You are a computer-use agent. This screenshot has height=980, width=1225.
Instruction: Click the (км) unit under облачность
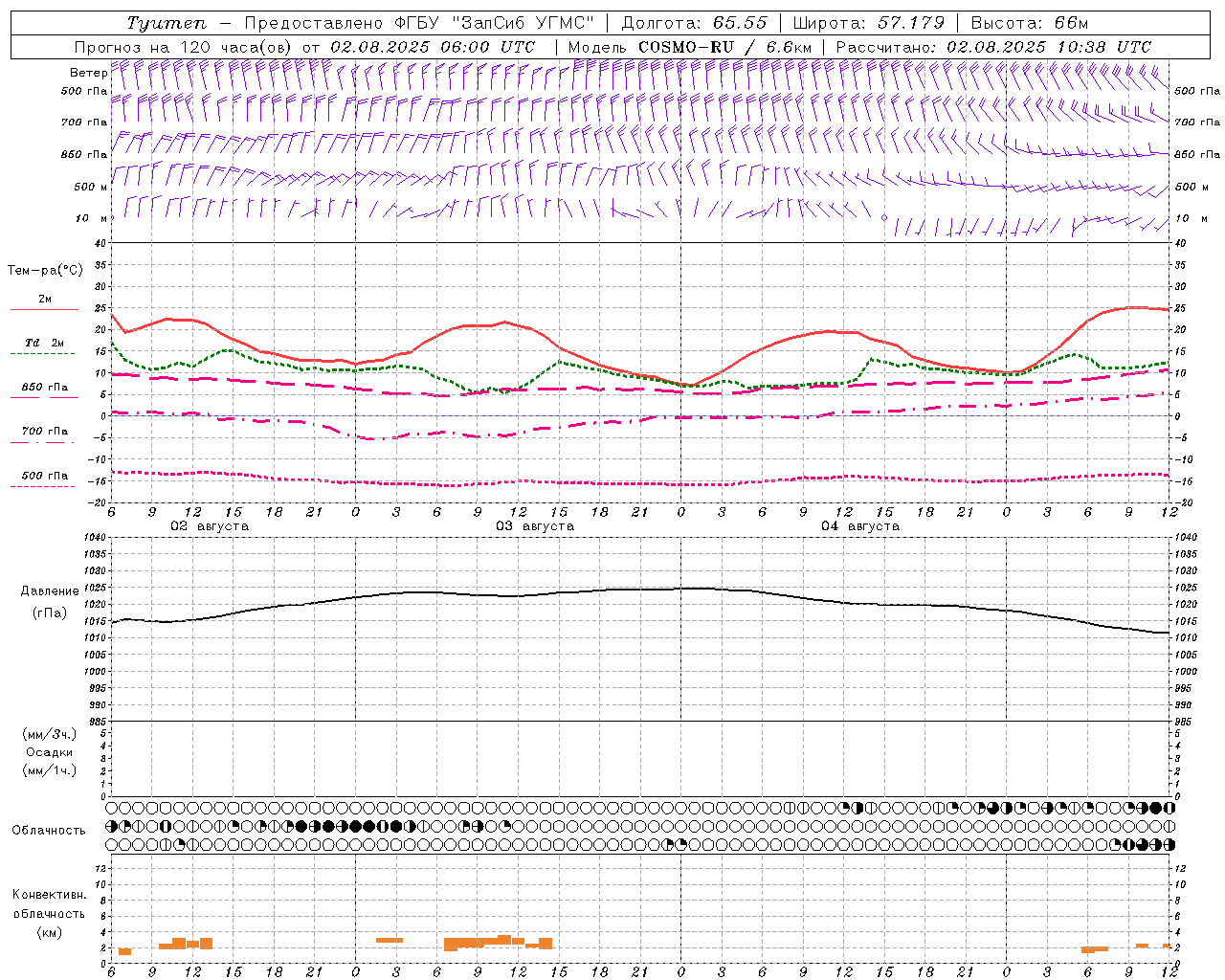[x=50, y=932]
